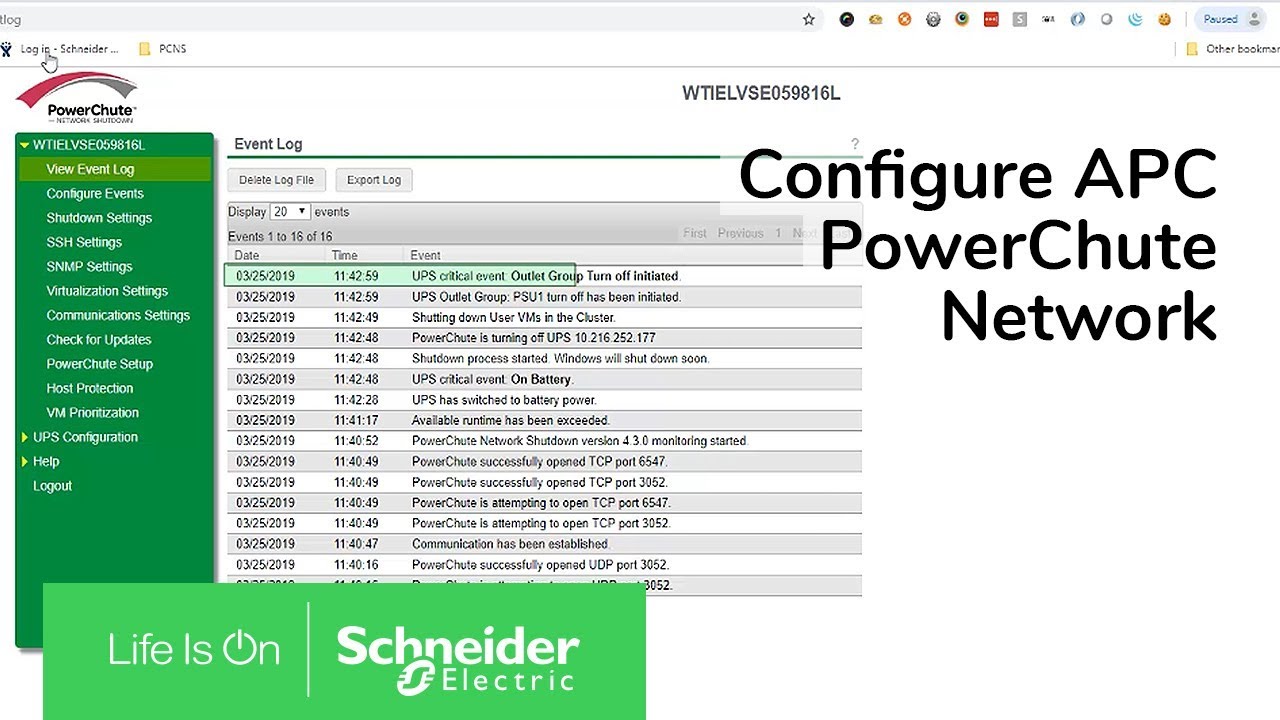
Task: Click Logout in the sidebar
Action: point(52,486)
